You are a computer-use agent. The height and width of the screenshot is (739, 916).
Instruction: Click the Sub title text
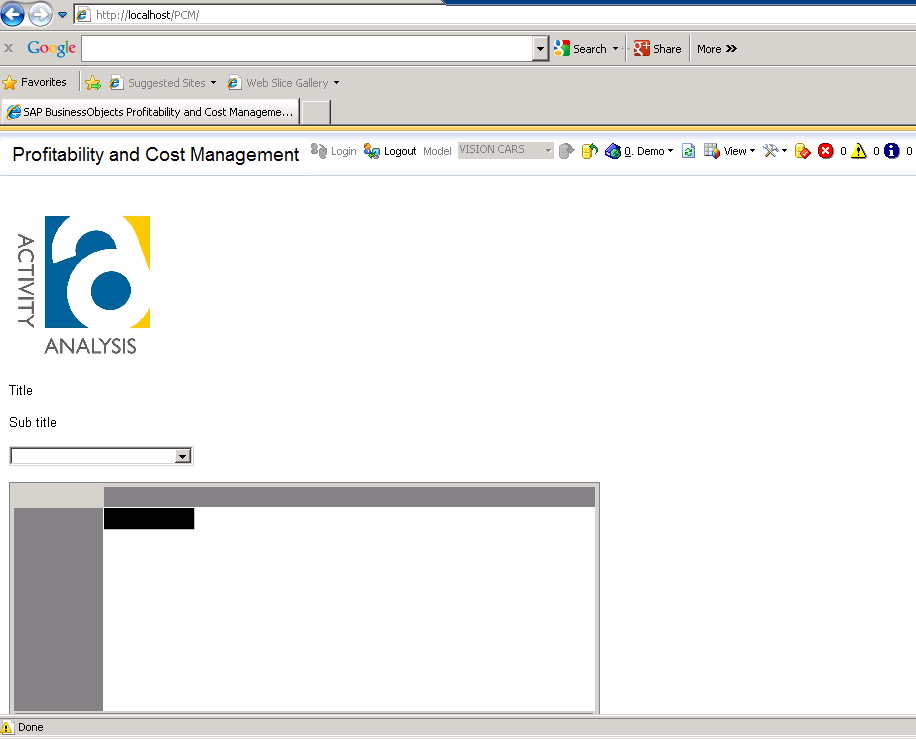[x=33, y=422]
